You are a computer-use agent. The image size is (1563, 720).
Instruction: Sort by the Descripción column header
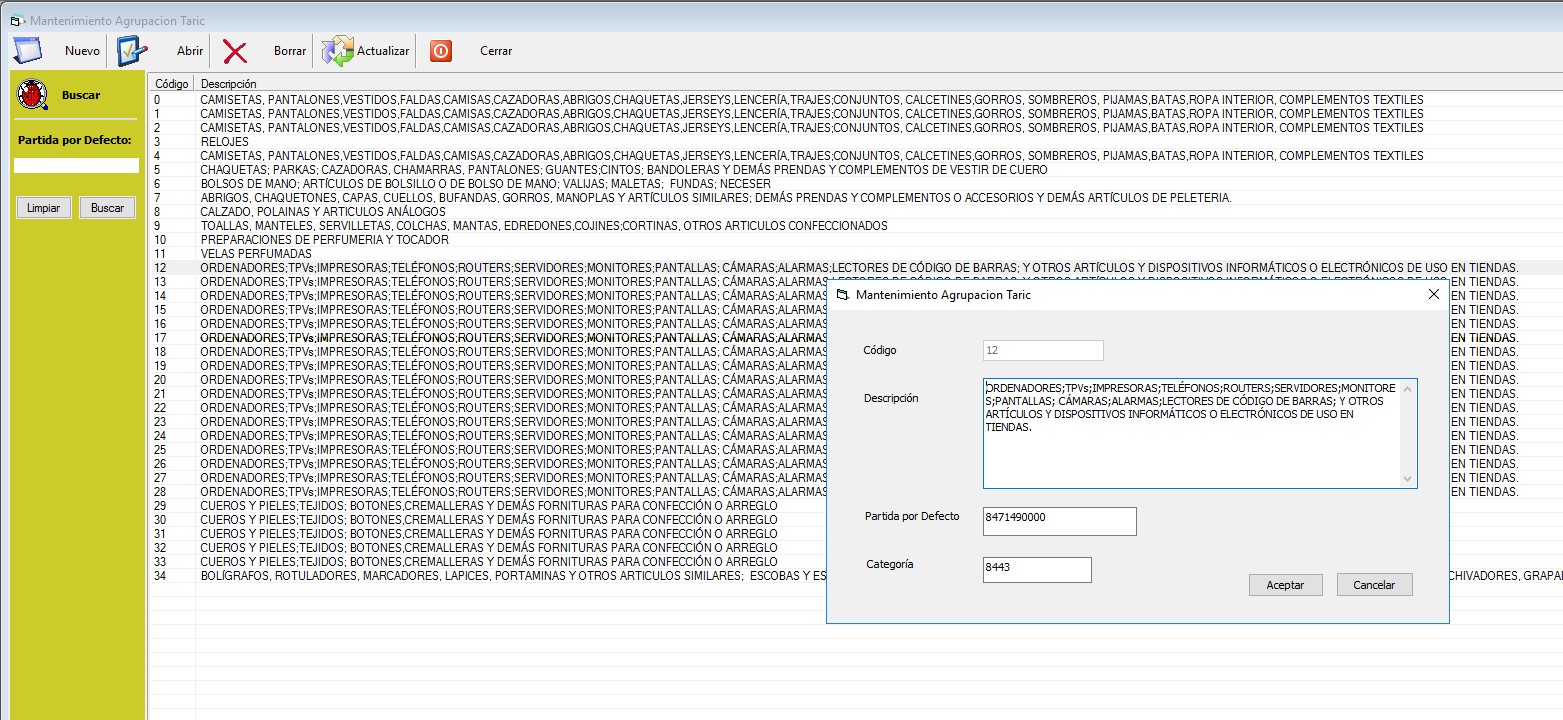[x=228, y=84]
